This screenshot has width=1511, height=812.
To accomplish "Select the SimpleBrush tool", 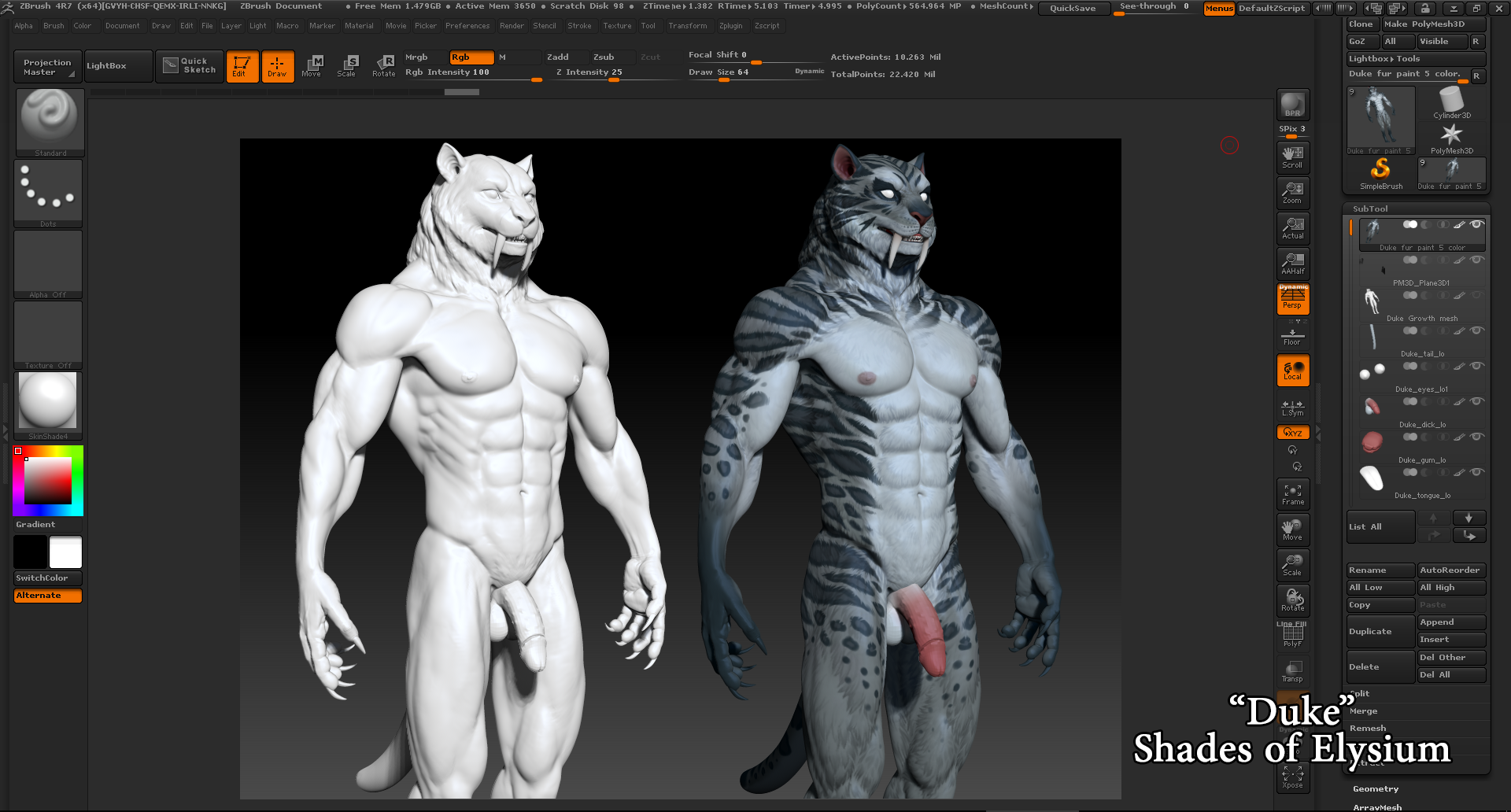I will coord(1381,174).
